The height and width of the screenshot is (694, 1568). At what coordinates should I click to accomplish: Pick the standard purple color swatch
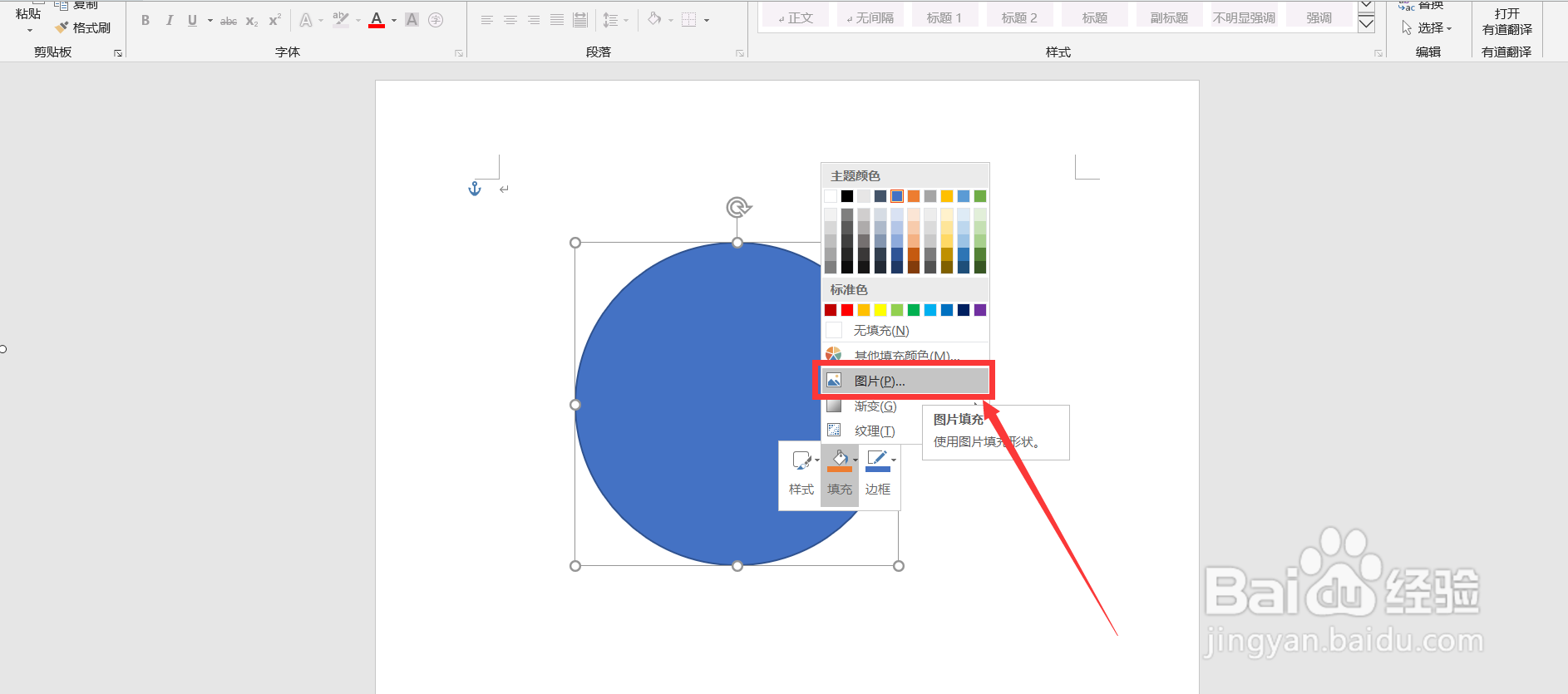[980, 310]
